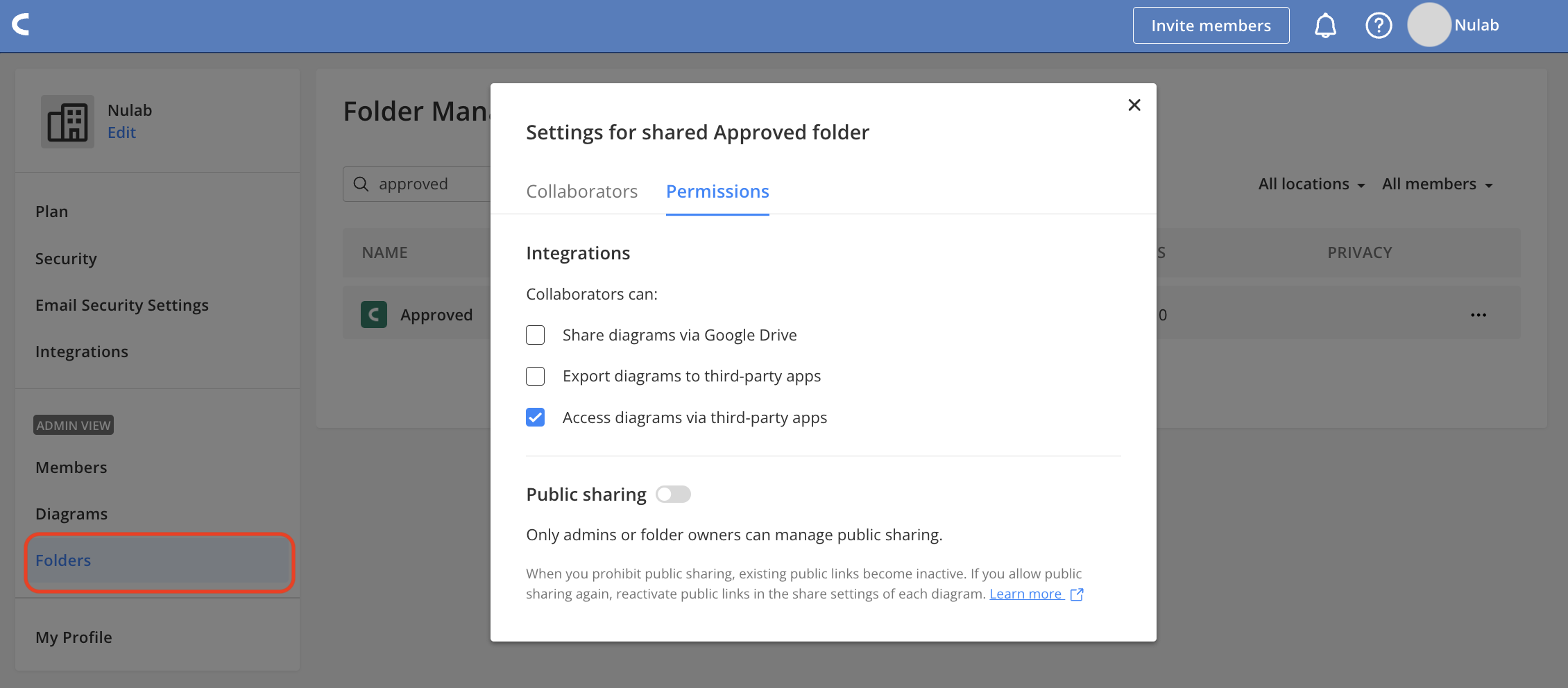The image size is (1568, 688).
Task: Open Plan in the sidebar
Action: point(52,212)
